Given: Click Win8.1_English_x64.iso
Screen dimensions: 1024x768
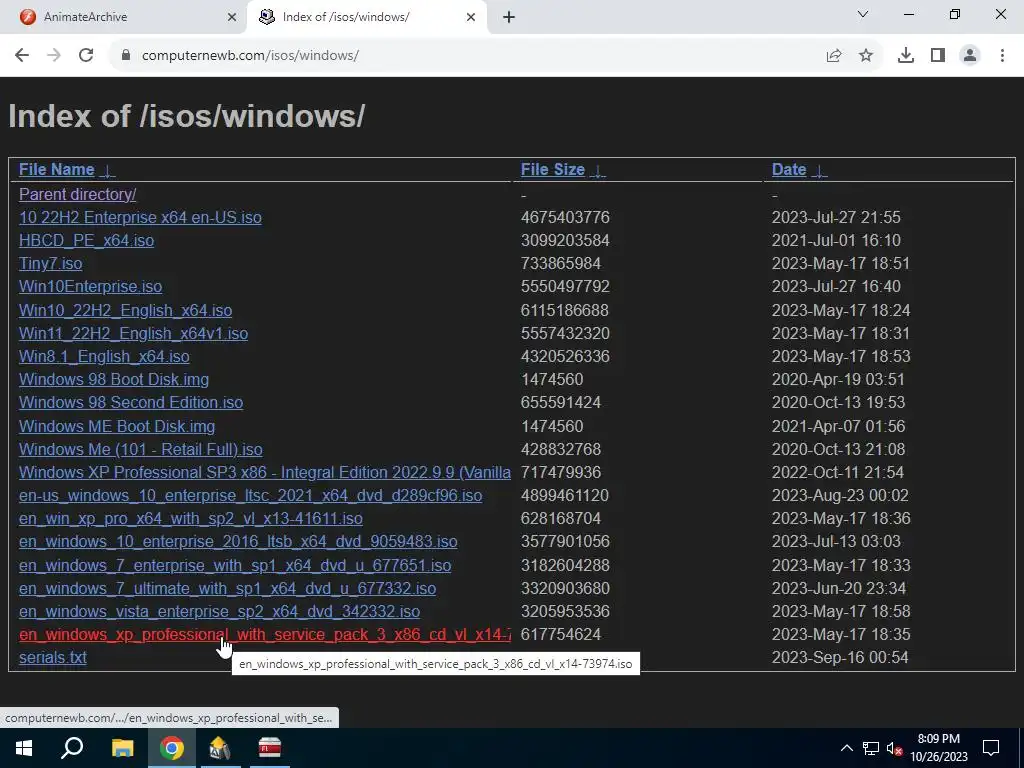Looking at the screenshot, I should click(x=104, y=356).
